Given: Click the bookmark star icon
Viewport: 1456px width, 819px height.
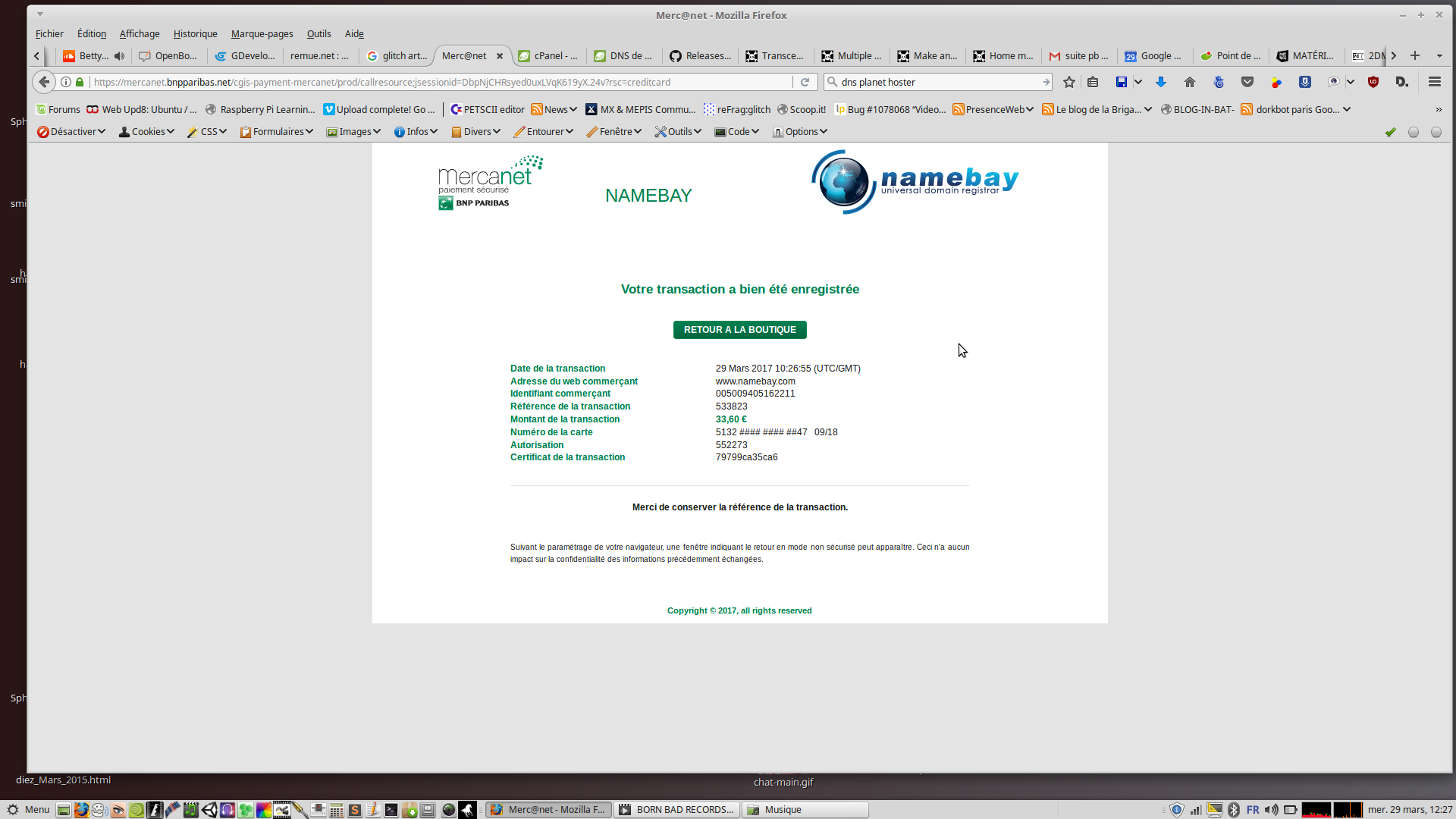Looking at the screenshot, I should tap(1069, 82).
